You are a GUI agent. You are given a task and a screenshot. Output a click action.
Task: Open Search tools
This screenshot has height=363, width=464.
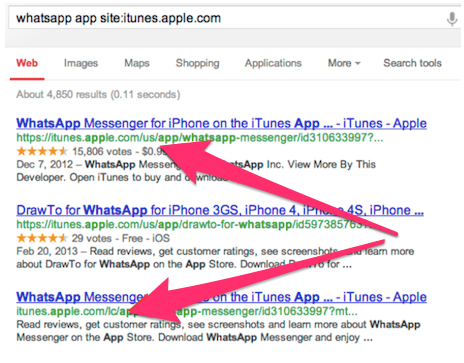click(x=412, y=63)
